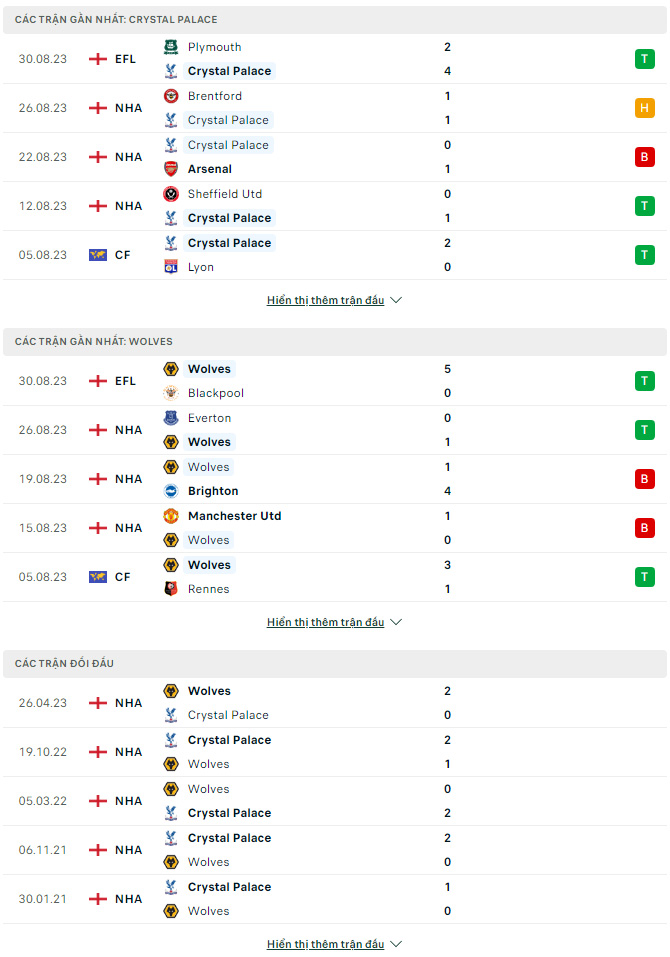The image size is (670, 957).
Task: Expand more Wolves recent matches
Action: click(x=334, y=622)
